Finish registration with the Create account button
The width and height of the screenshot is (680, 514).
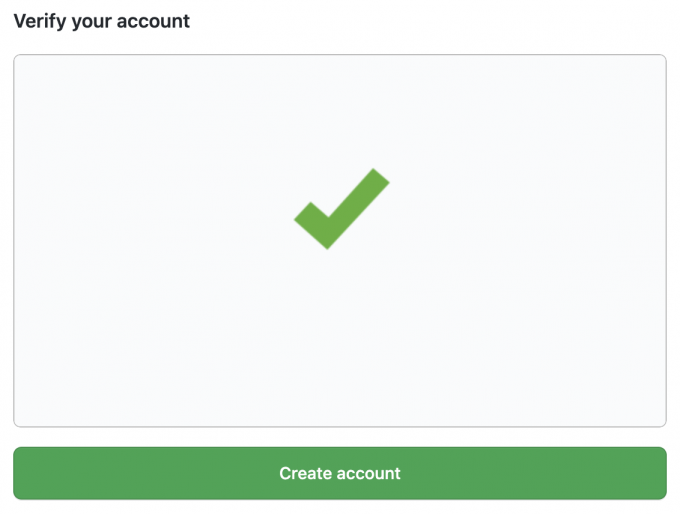tap(340, 473)
